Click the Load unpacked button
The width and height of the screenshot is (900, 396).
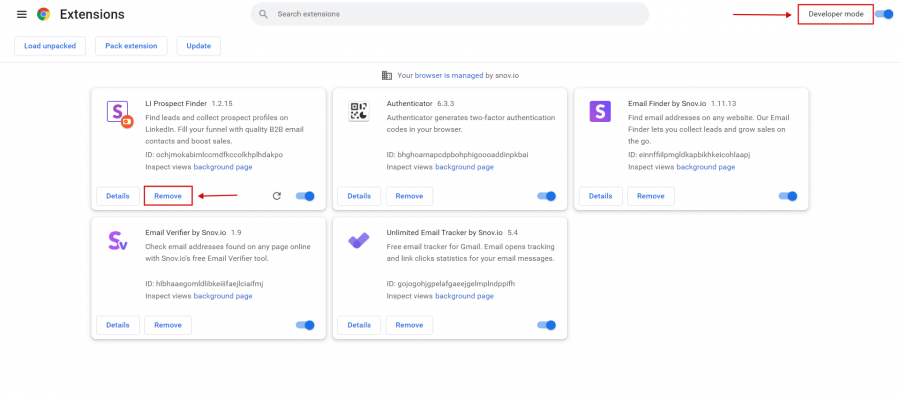coord(50,46)
